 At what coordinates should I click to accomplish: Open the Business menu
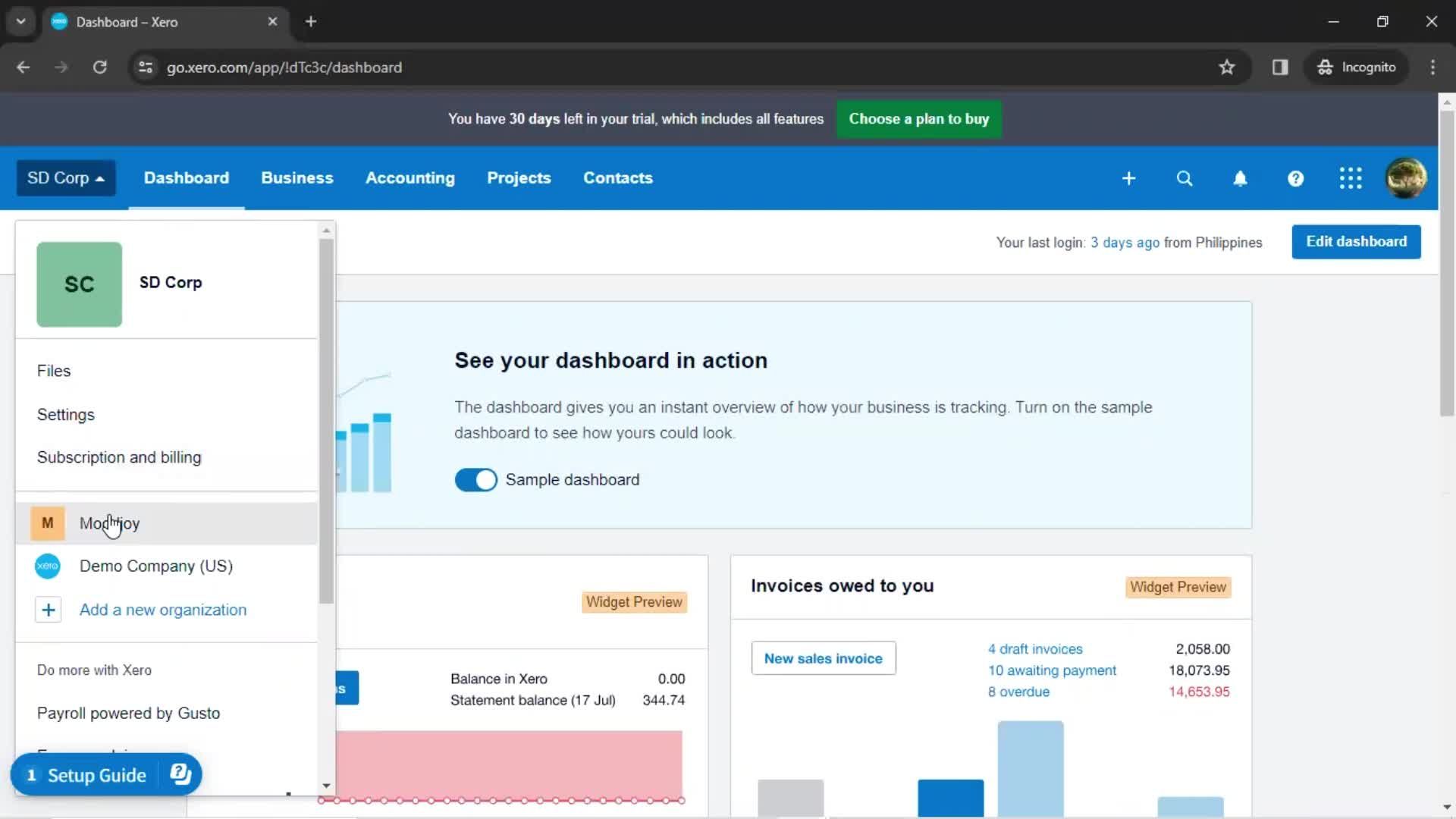pos(297,178)
